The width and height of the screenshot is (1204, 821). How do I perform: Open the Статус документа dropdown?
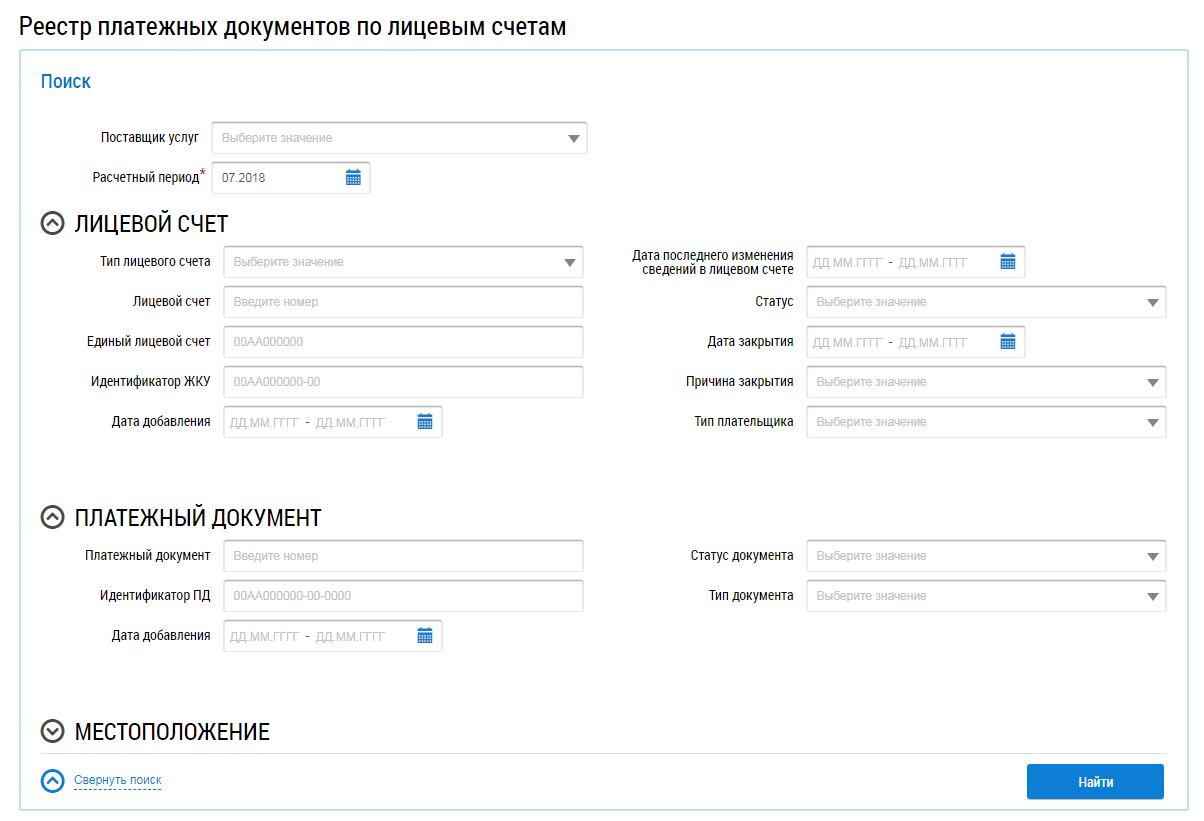(986, 556)
